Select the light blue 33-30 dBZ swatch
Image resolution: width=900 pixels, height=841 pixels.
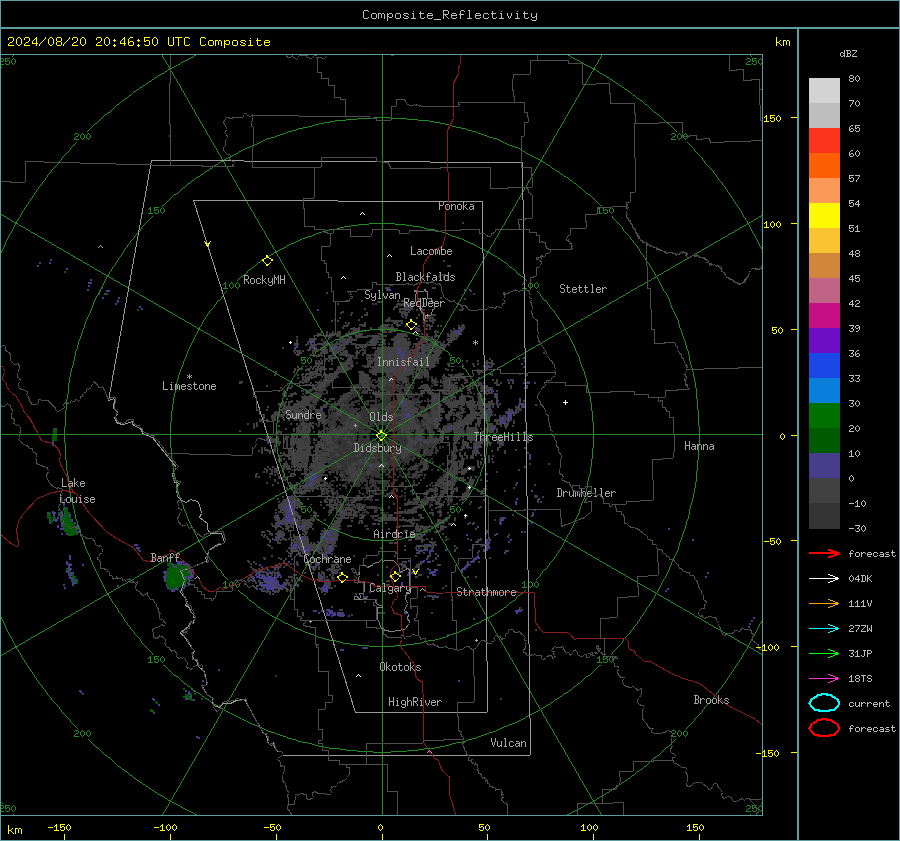pyautogui.click(x=824, y=390)
